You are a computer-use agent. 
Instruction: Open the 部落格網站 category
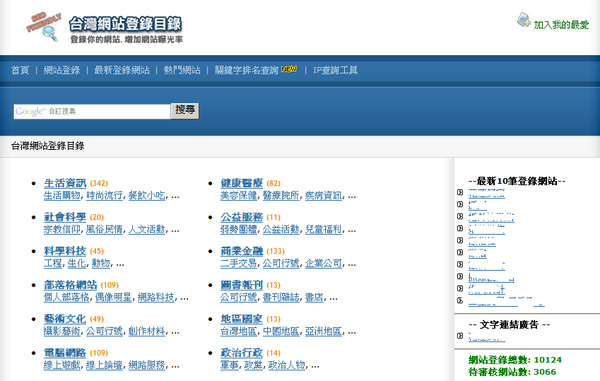point(70,285)
